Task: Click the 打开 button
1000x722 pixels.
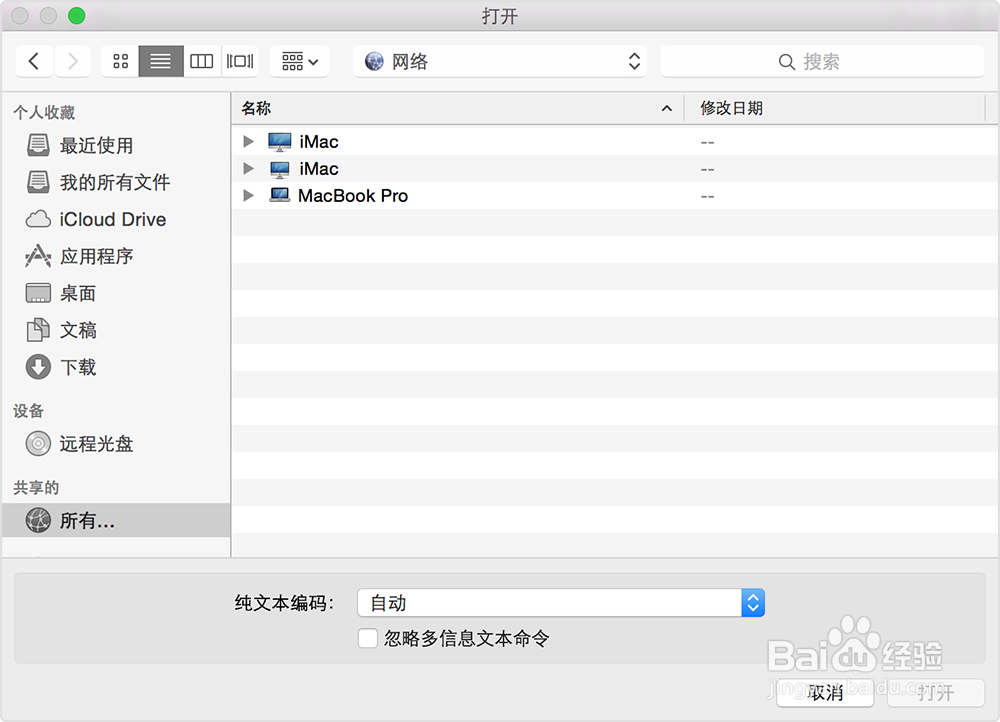Action: pos(936,693)
